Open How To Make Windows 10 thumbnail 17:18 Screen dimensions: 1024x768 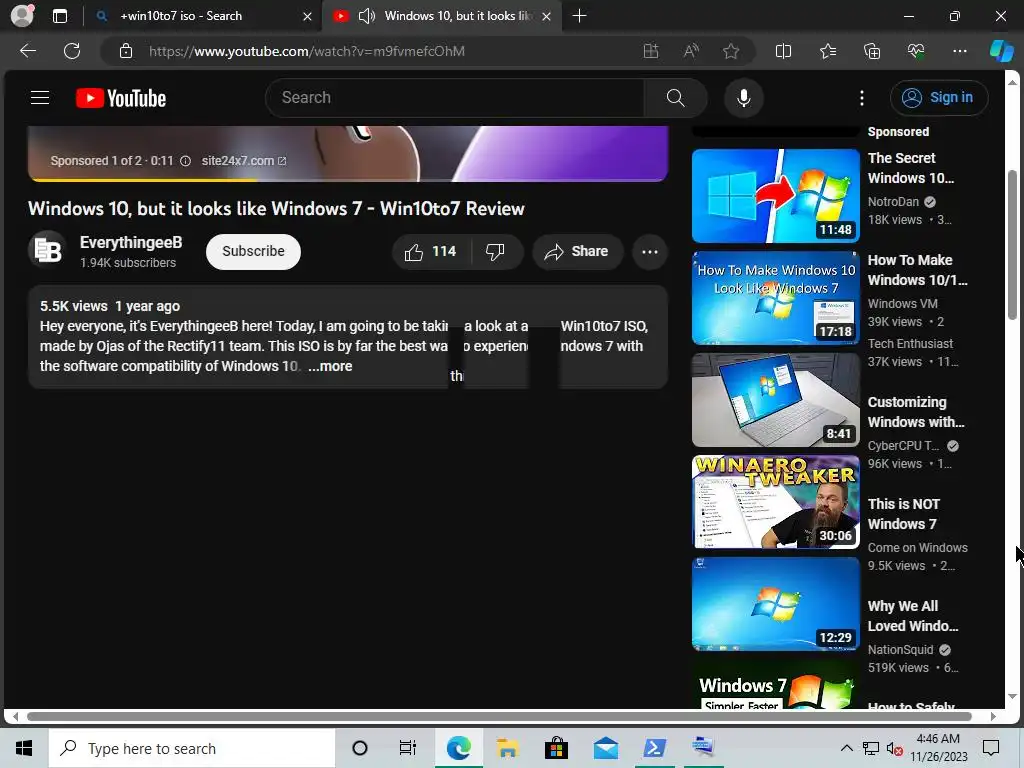point(775,298)
